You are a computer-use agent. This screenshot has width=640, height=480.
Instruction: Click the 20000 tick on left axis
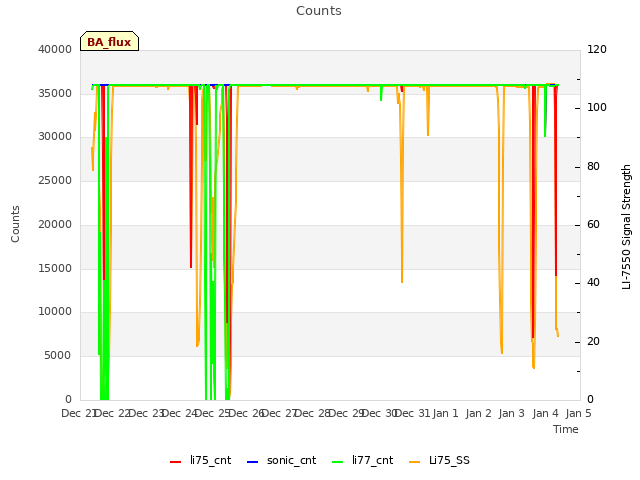tap(55, 224)
